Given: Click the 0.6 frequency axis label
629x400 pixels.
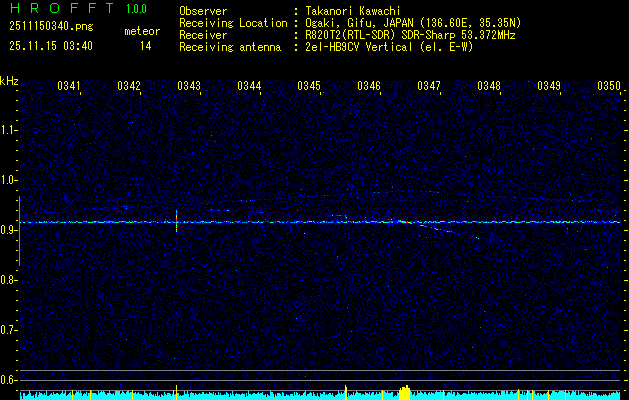Looking at the screenshot, I should [x=9, y=380].
